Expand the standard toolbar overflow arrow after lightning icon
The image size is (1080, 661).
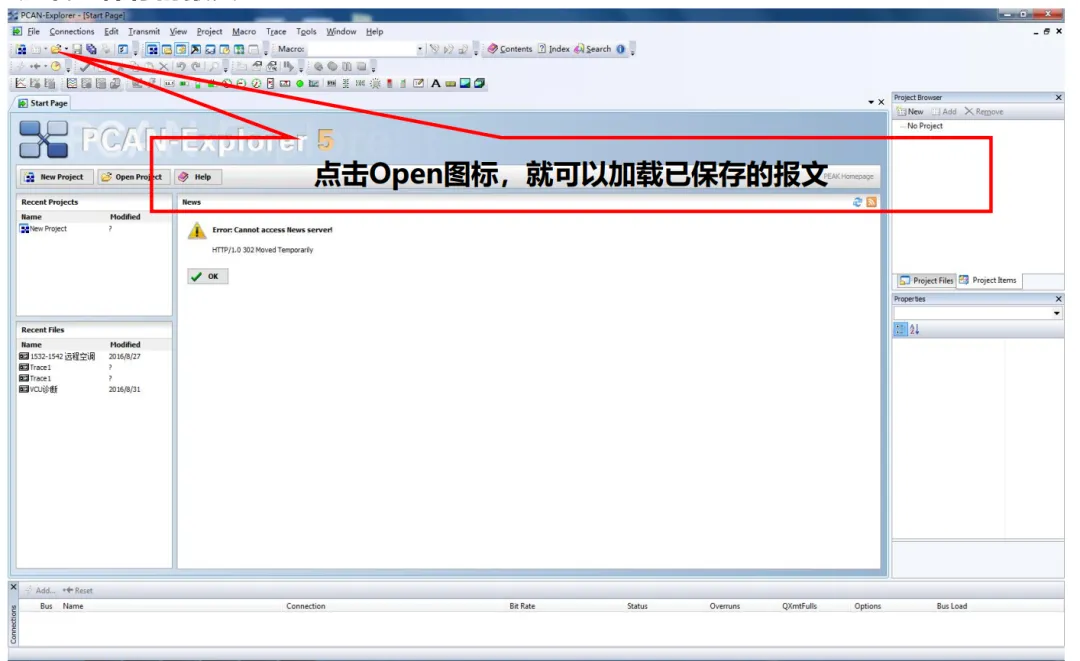click(135, 51)
